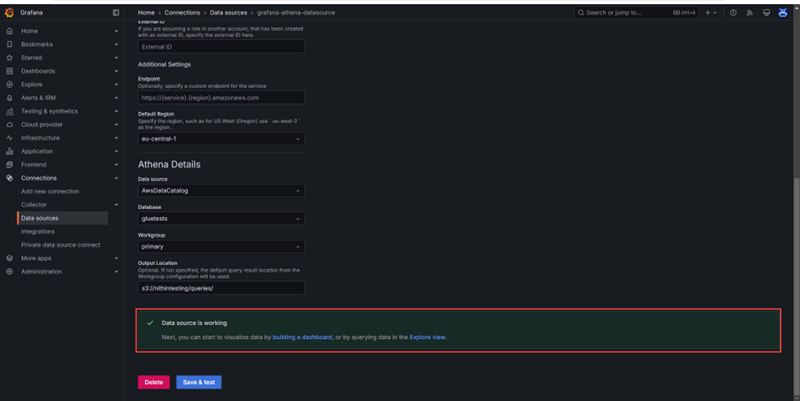Click the Save & test button
800x401 pixels.
pos(198,382)
